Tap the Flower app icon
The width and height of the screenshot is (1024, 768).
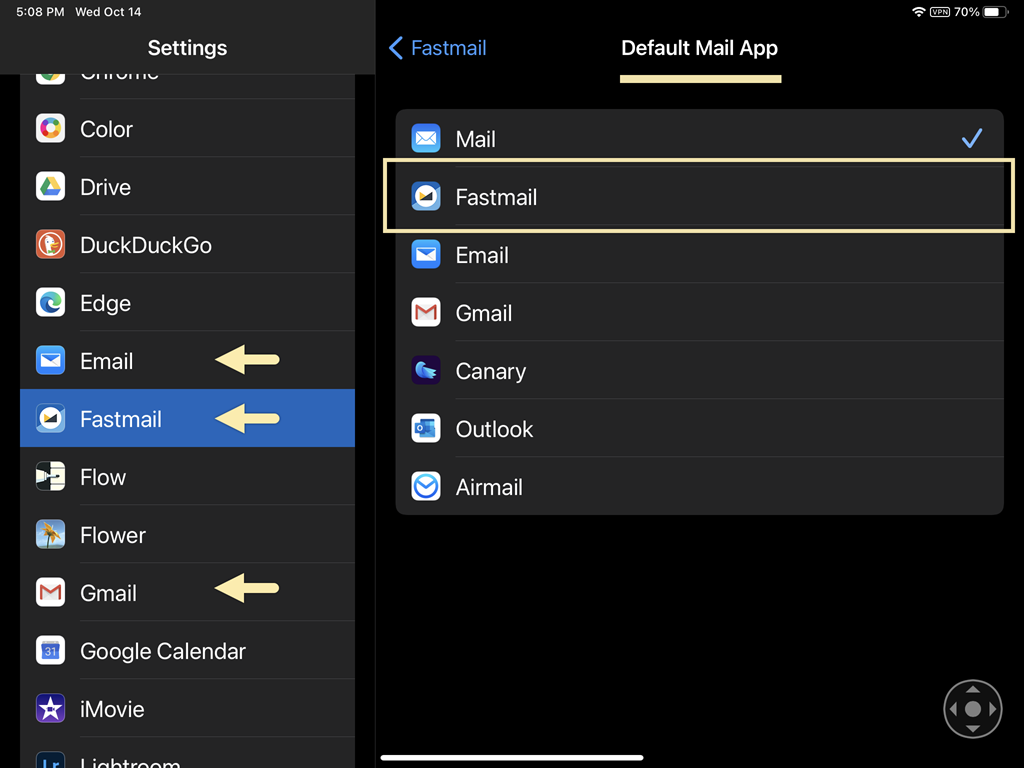pyautogui.click(x=50, y=535)
